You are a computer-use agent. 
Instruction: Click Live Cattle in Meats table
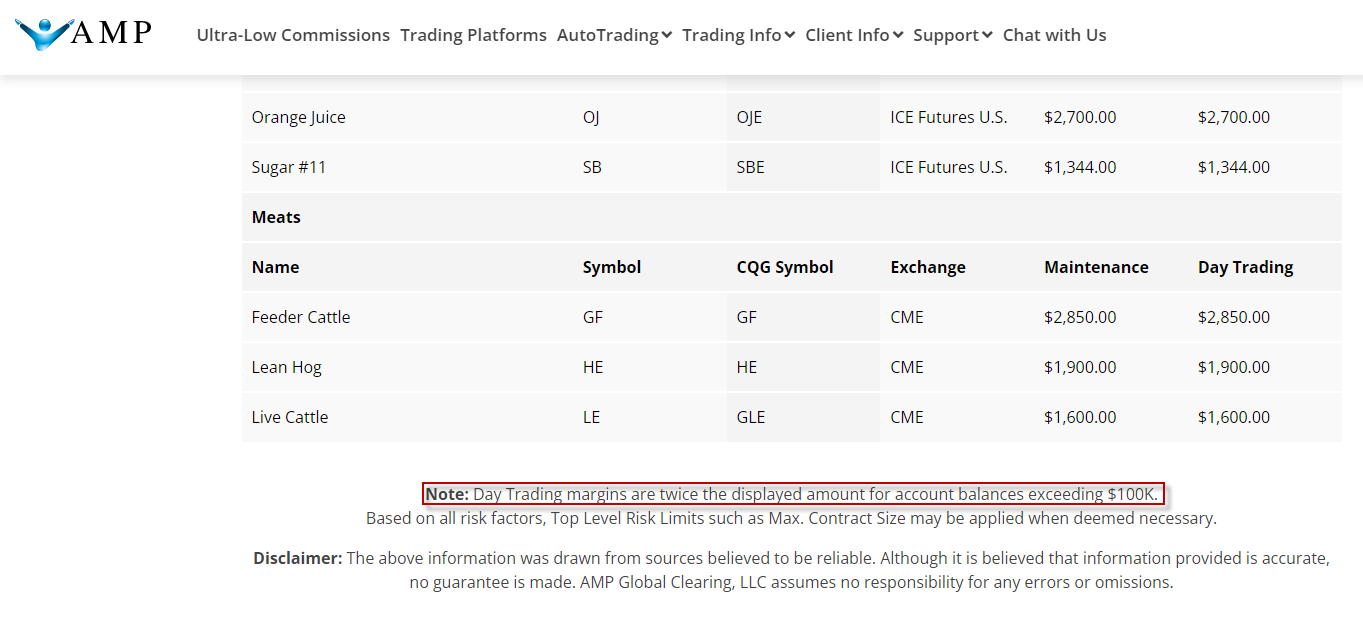point(290,417)
